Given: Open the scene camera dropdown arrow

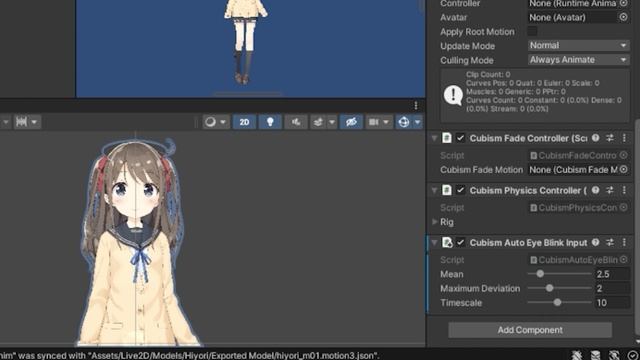Looking at the screenshot, I should [x=386, y=122].
